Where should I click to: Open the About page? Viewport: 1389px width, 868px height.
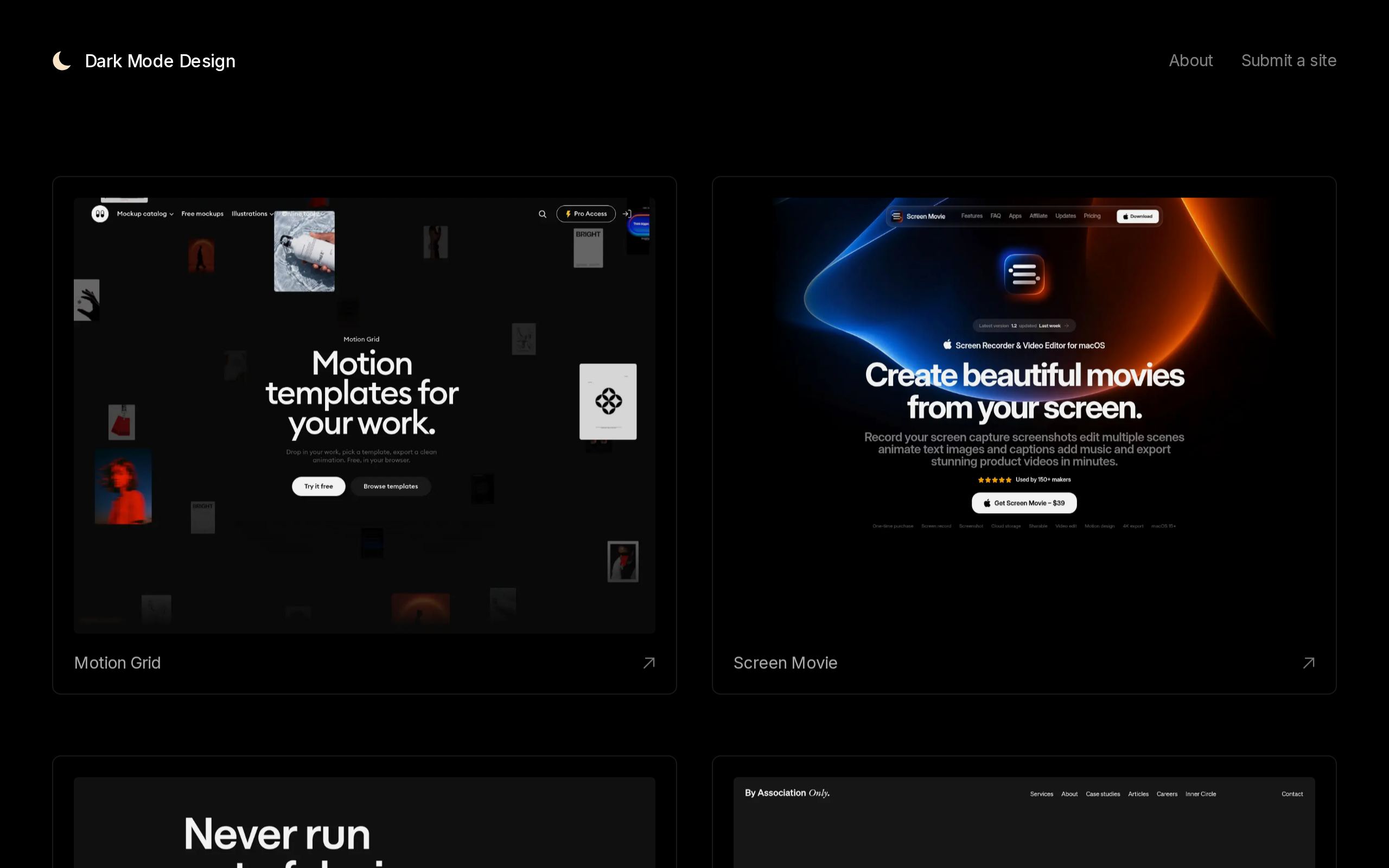coord(1190,60)
